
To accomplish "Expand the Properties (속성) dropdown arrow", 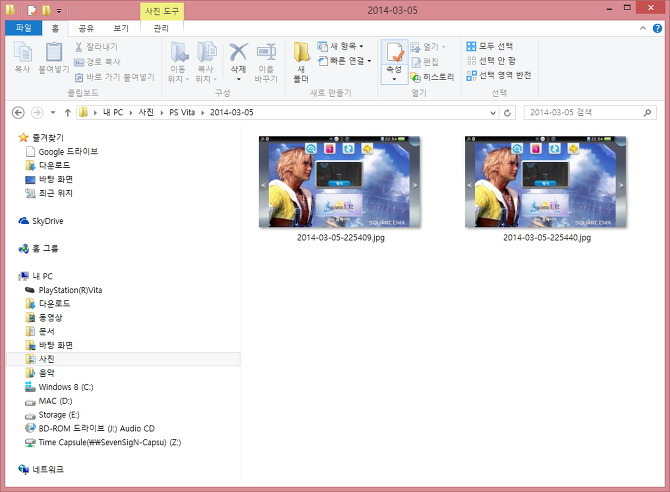I will [x=394, y=79].
